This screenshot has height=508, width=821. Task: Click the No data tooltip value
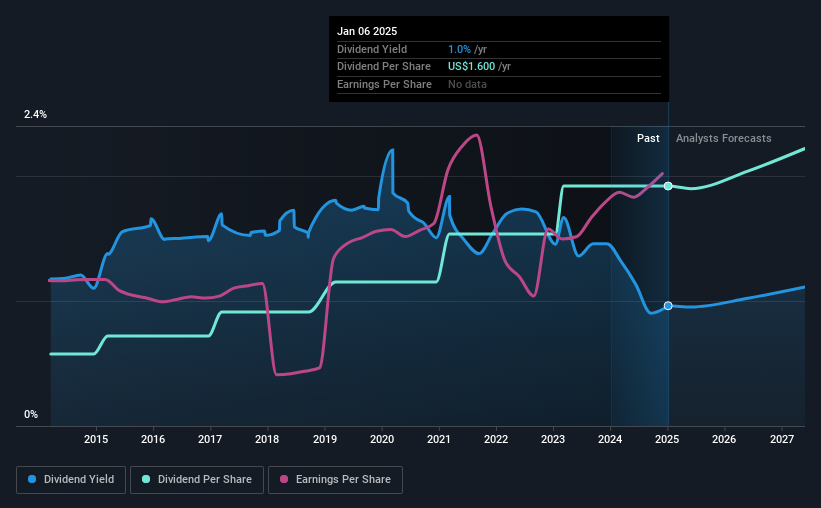tap(467, 84)
